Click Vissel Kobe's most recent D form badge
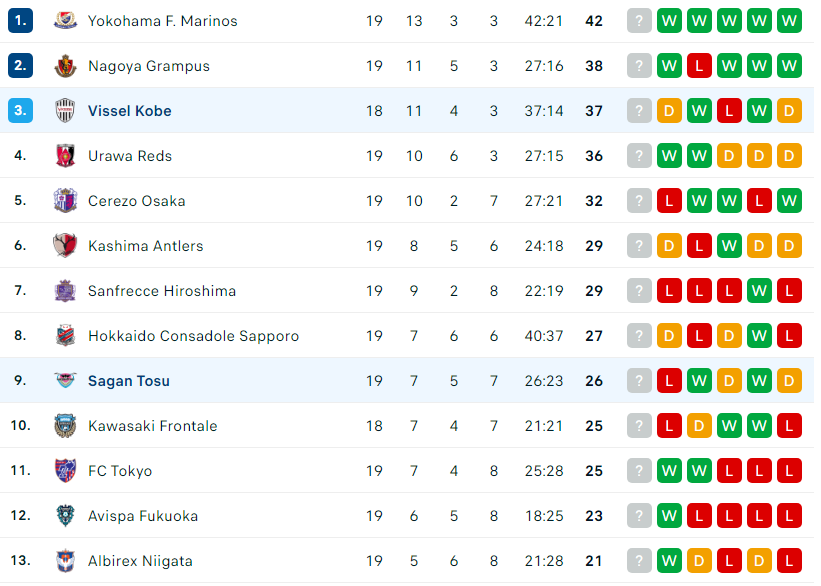This screenshot has height=586, width=821. 669,111
